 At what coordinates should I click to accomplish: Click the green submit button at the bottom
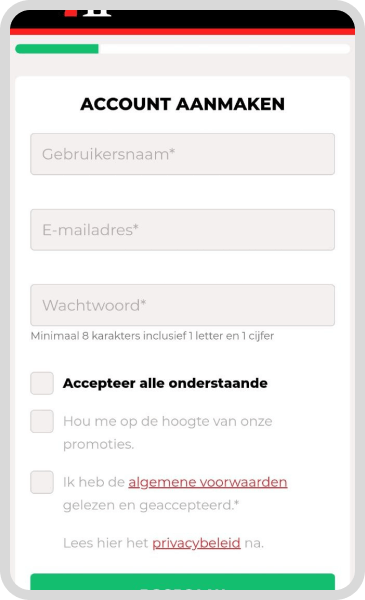tap(182, 582)
